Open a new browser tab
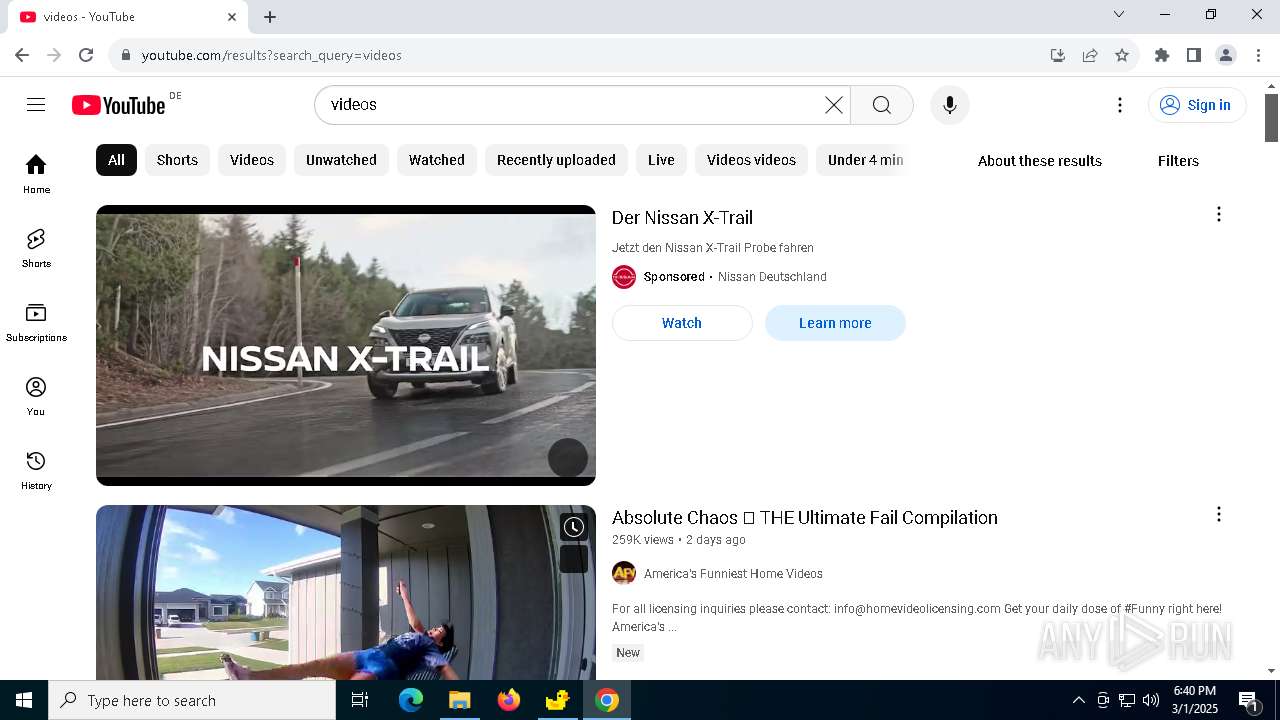This screenshot has width=1280, height=720. click(x=270, y=17)
